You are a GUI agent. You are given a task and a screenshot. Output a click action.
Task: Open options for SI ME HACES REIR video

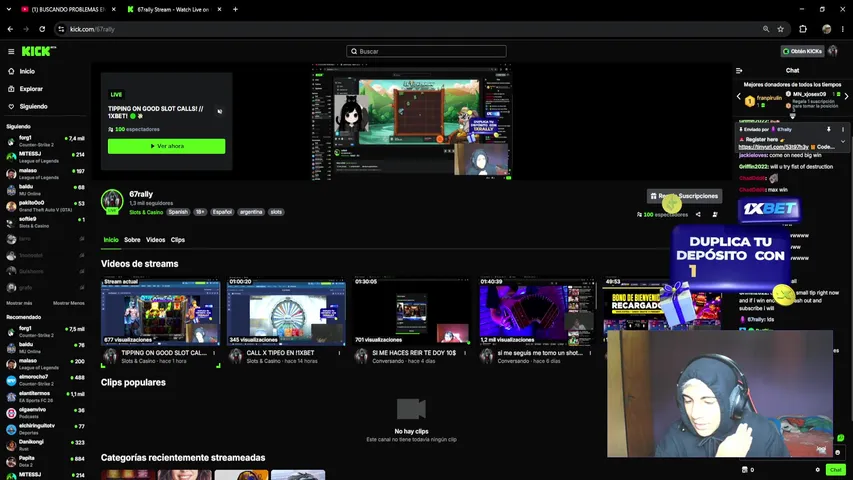coord(465,353)
